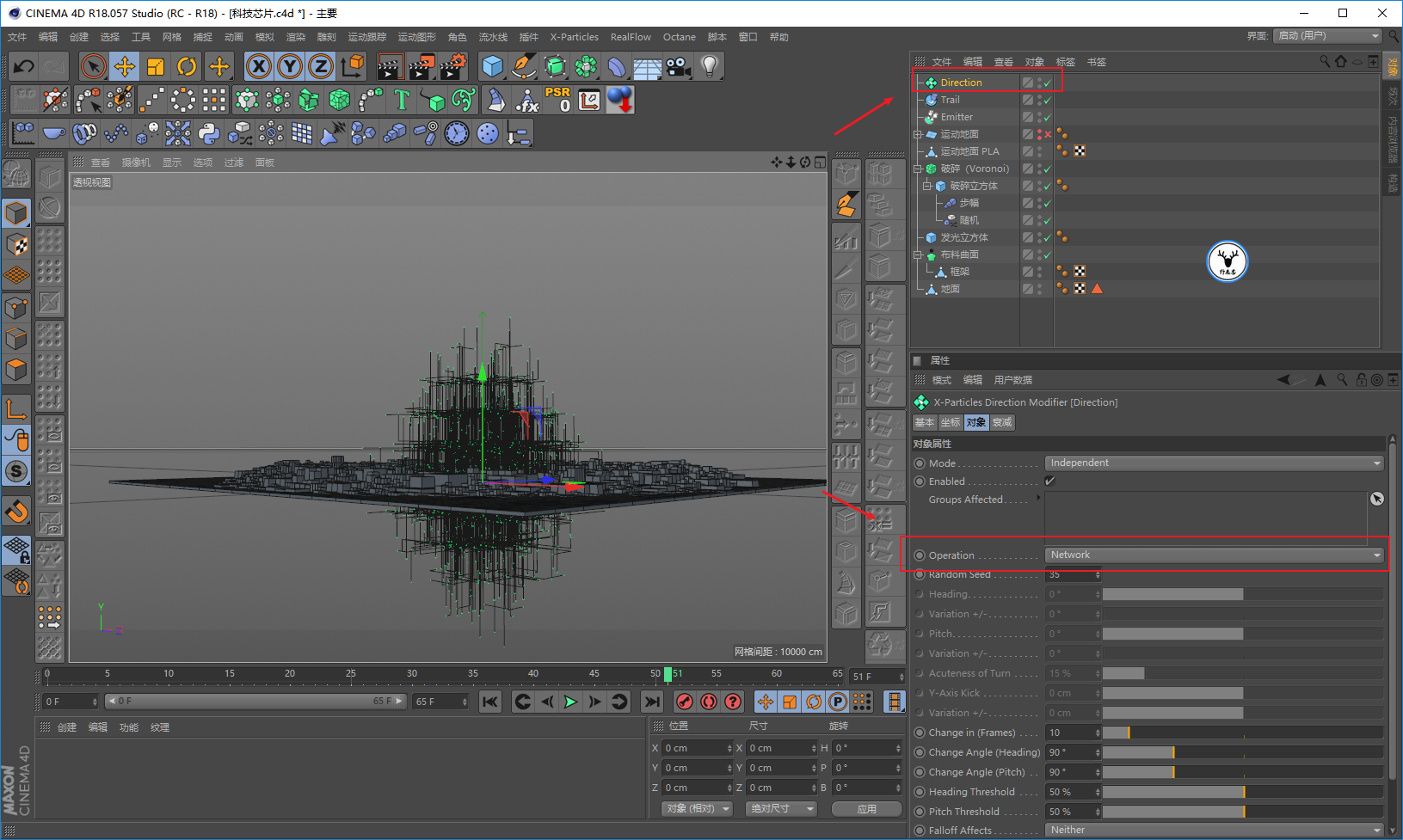Click the Undo arrow icon
The height and width of the screenshot is (840, 1403).
pos(24,66)
